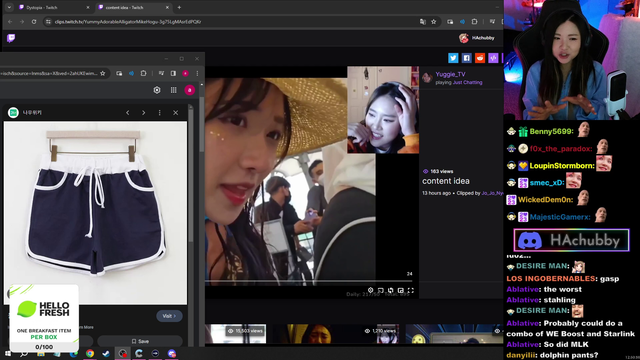
Task: Click the Yuggie_TV channel avatar
Action: pyautogui.click(x=427, y=78)
